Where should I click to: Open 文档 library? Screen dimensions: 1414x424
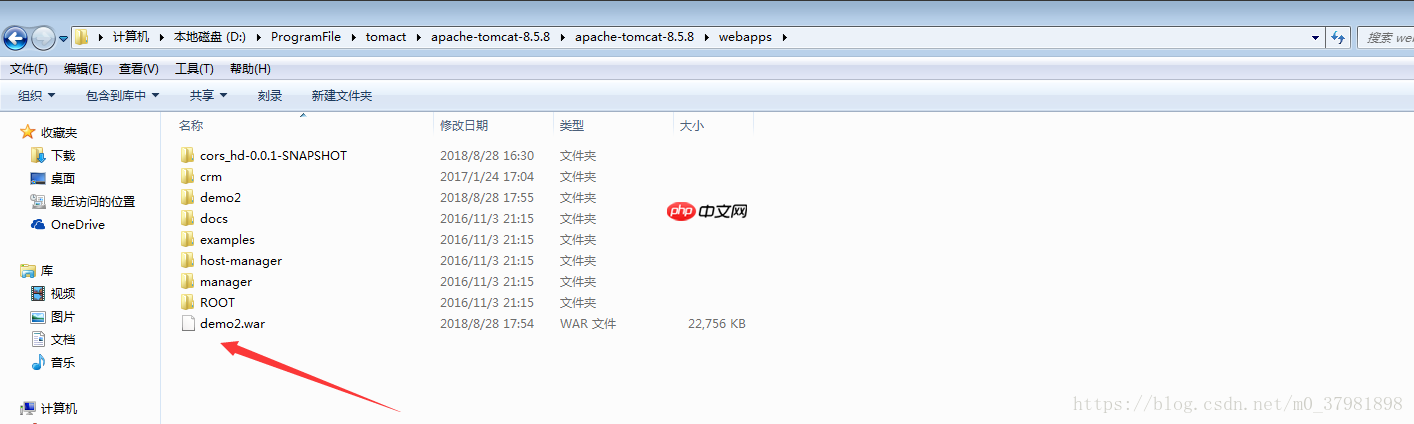tap(63, 339)
